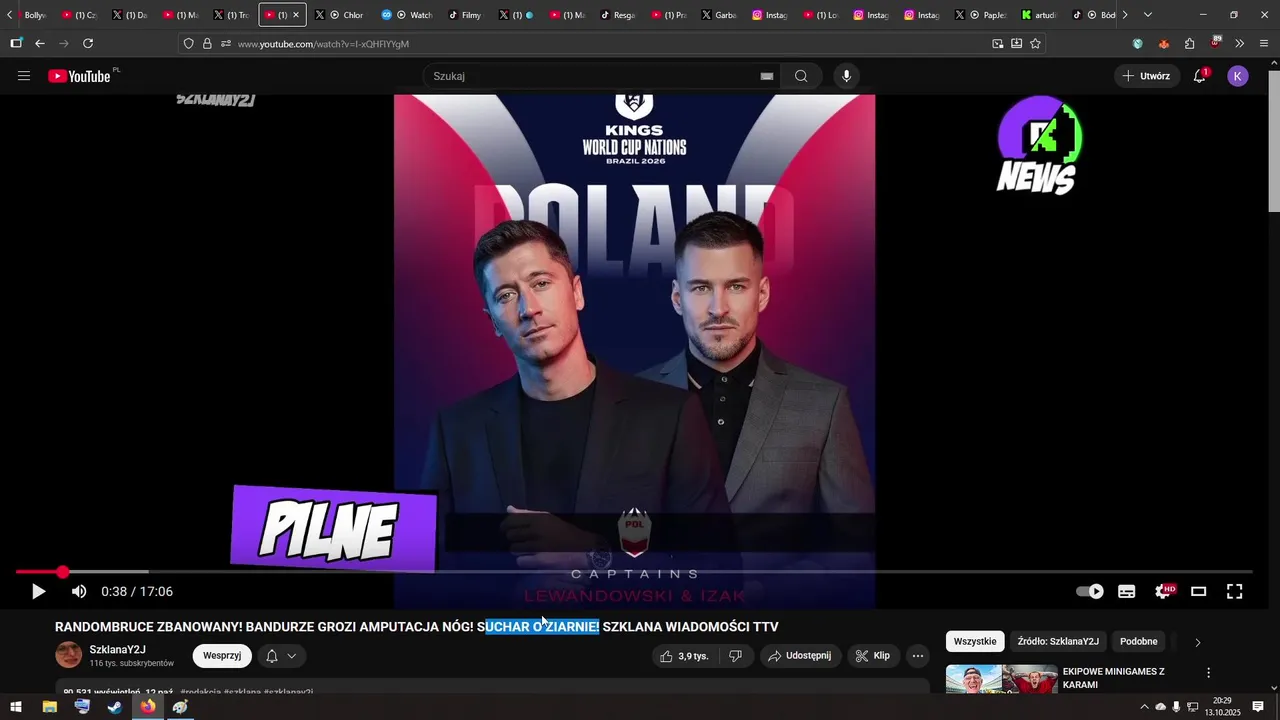Open shield tracking protection icon
Screen dimensions: 1280x720
[x=188, y=44]
